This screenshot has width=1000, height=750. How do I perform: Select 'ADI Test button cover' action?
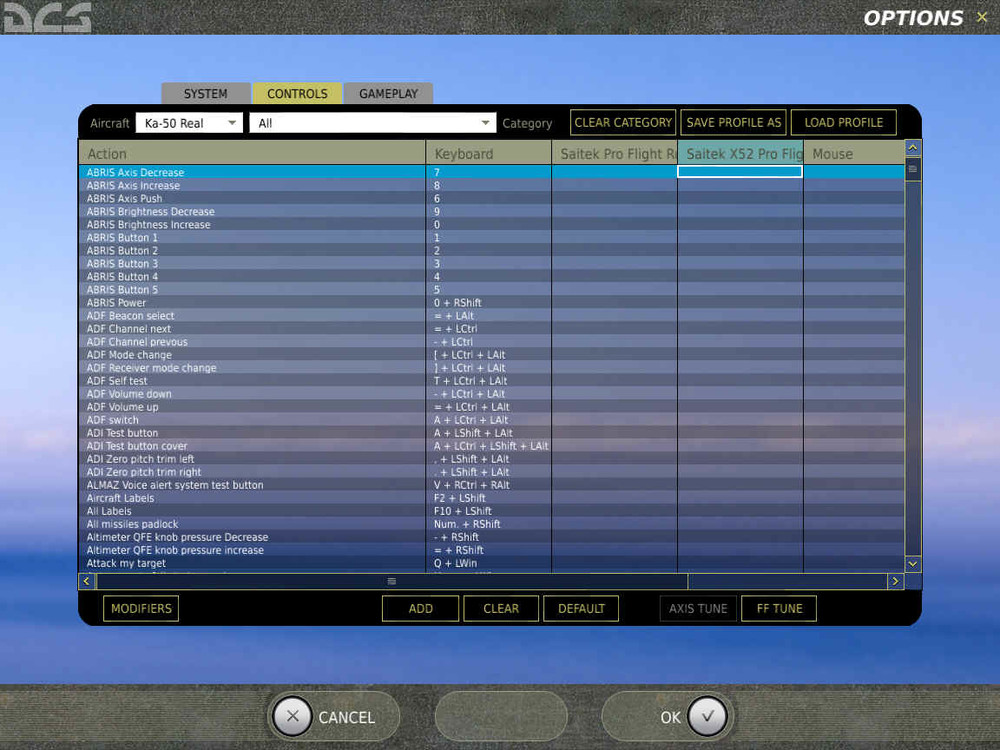(x=137, y=446)
